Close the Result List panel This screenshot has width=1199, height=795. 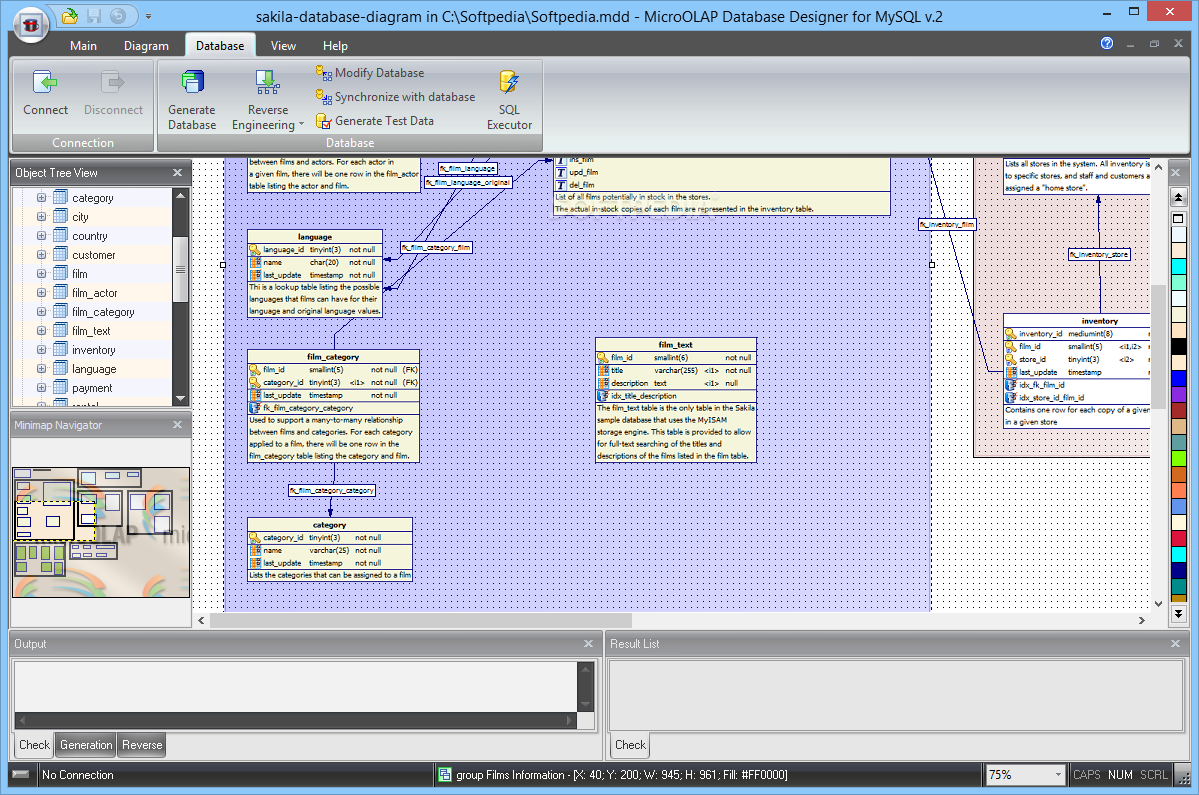[x=1175, y=644]
